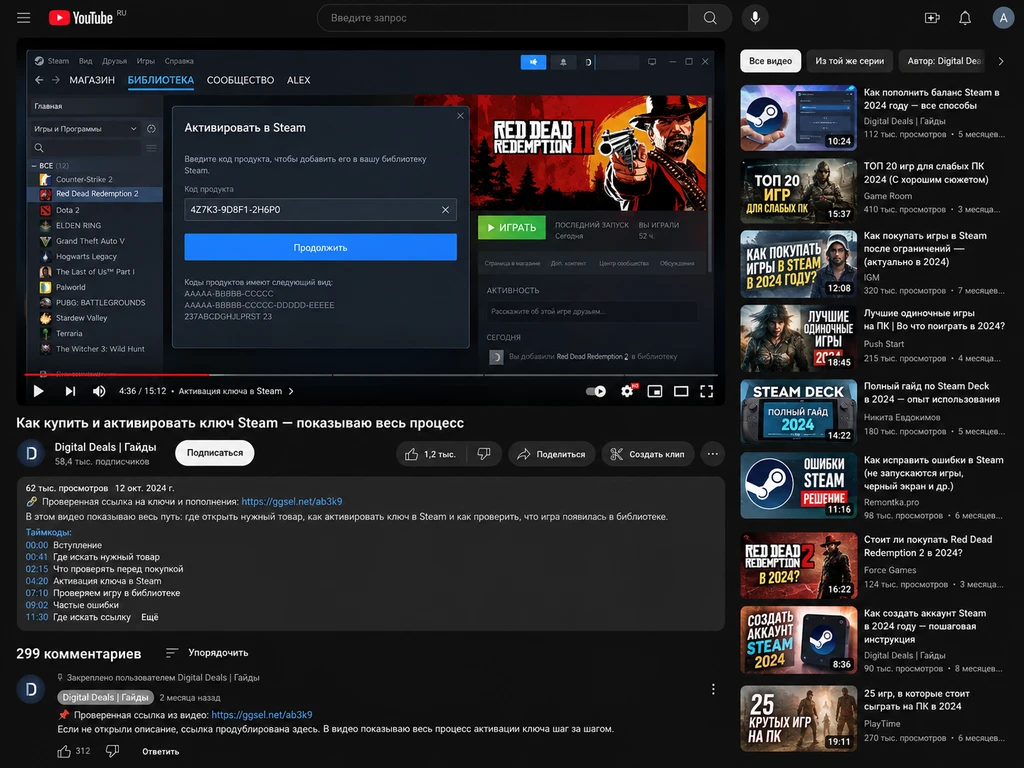This screenshot has height=768, width=1024.
Task: Mute the video volume
Action: 99,391
